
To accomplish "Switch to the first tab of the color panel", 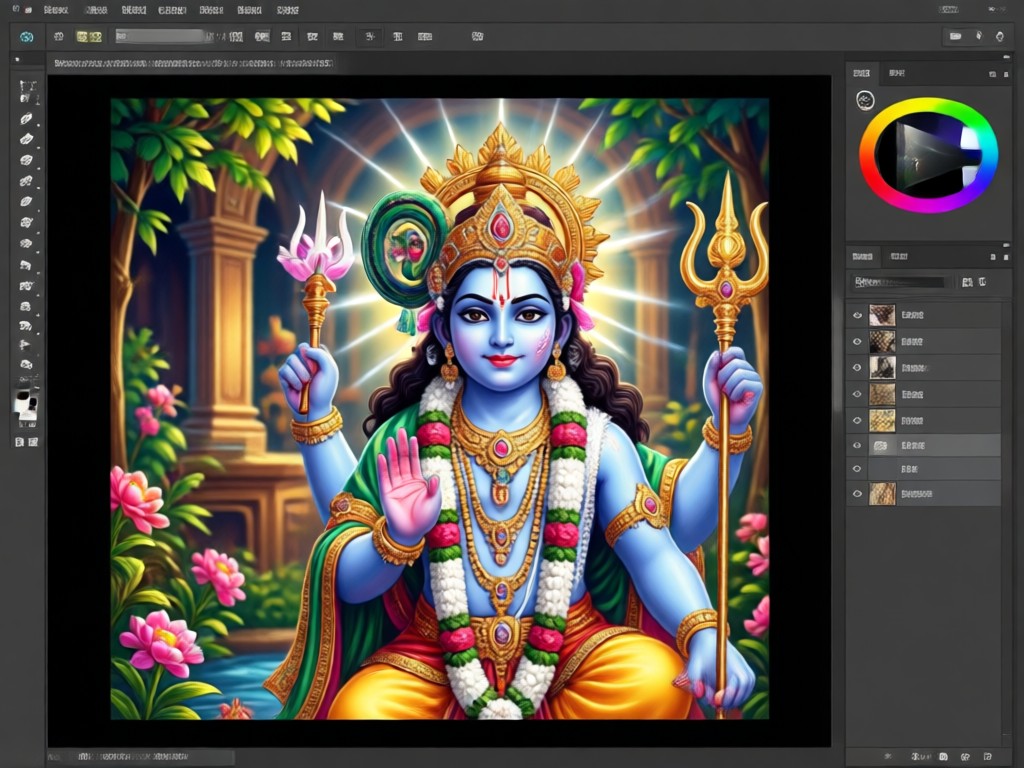I will 862,74.
